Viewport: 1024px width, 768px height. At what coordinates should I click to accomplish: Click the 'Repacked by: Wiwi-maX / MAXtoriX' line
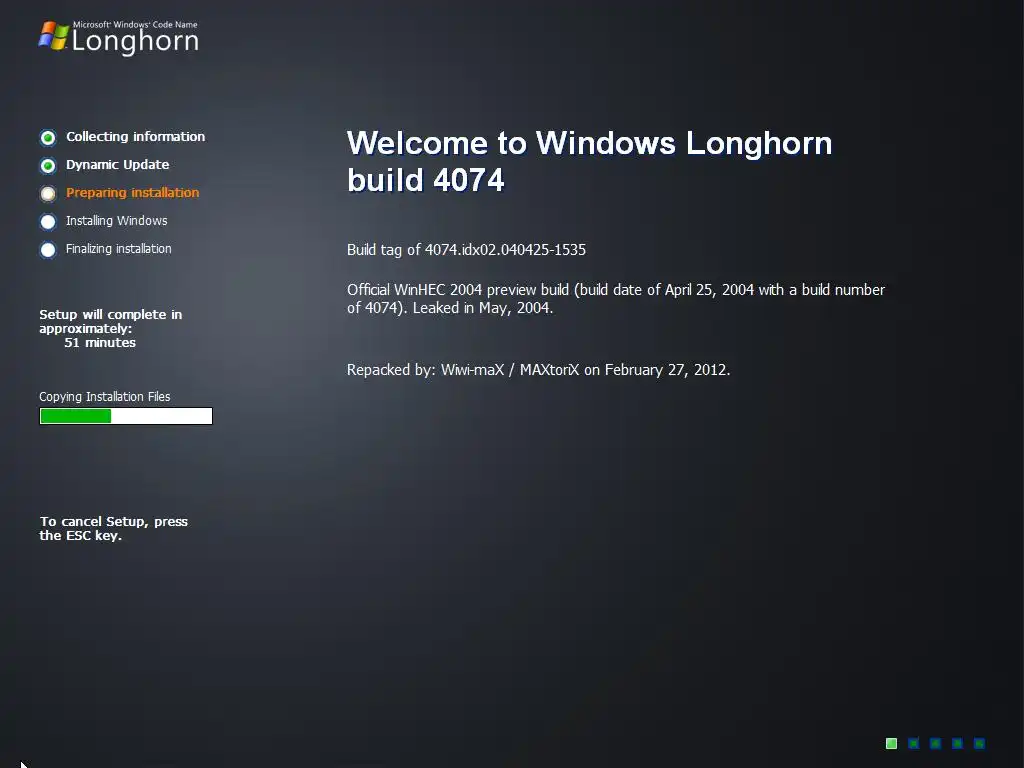(x=538, y=370)
